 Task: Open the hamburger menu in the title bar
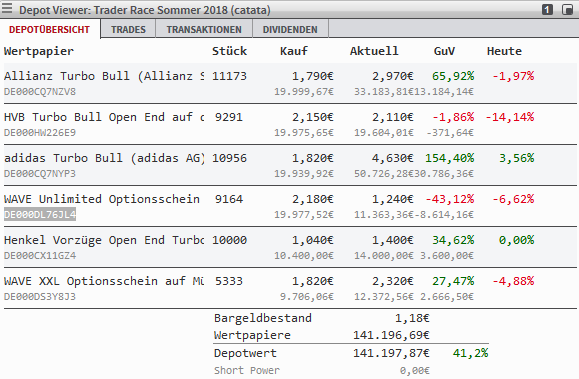pos(7,8)
